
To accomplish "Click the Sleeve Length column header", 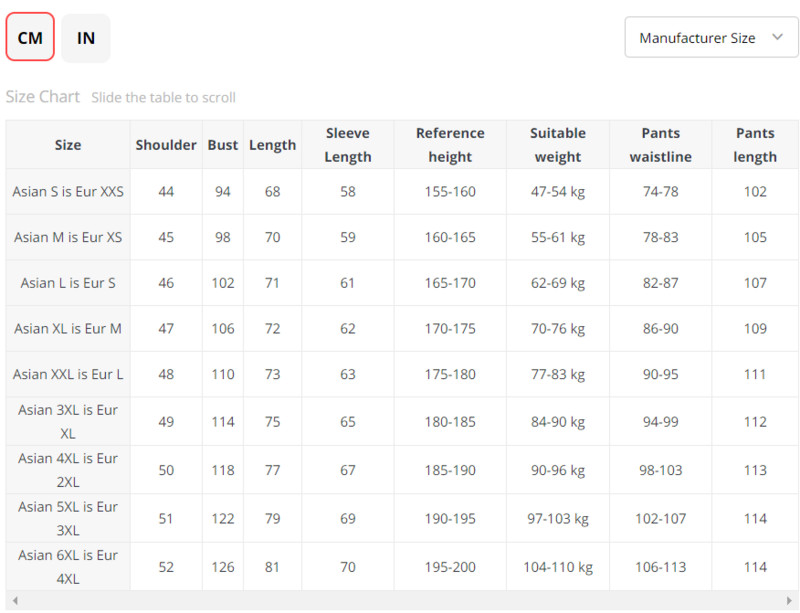I will (348, 145).
